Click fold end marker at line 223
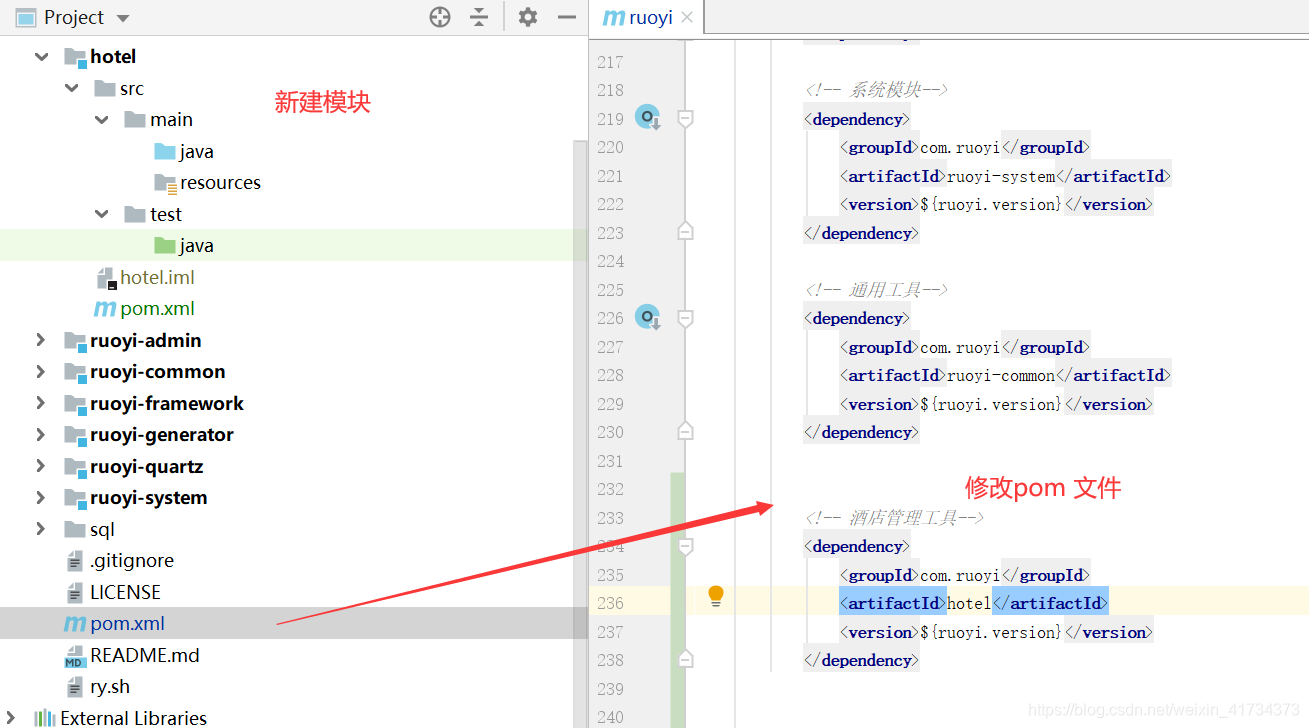 tap(685, 232)
